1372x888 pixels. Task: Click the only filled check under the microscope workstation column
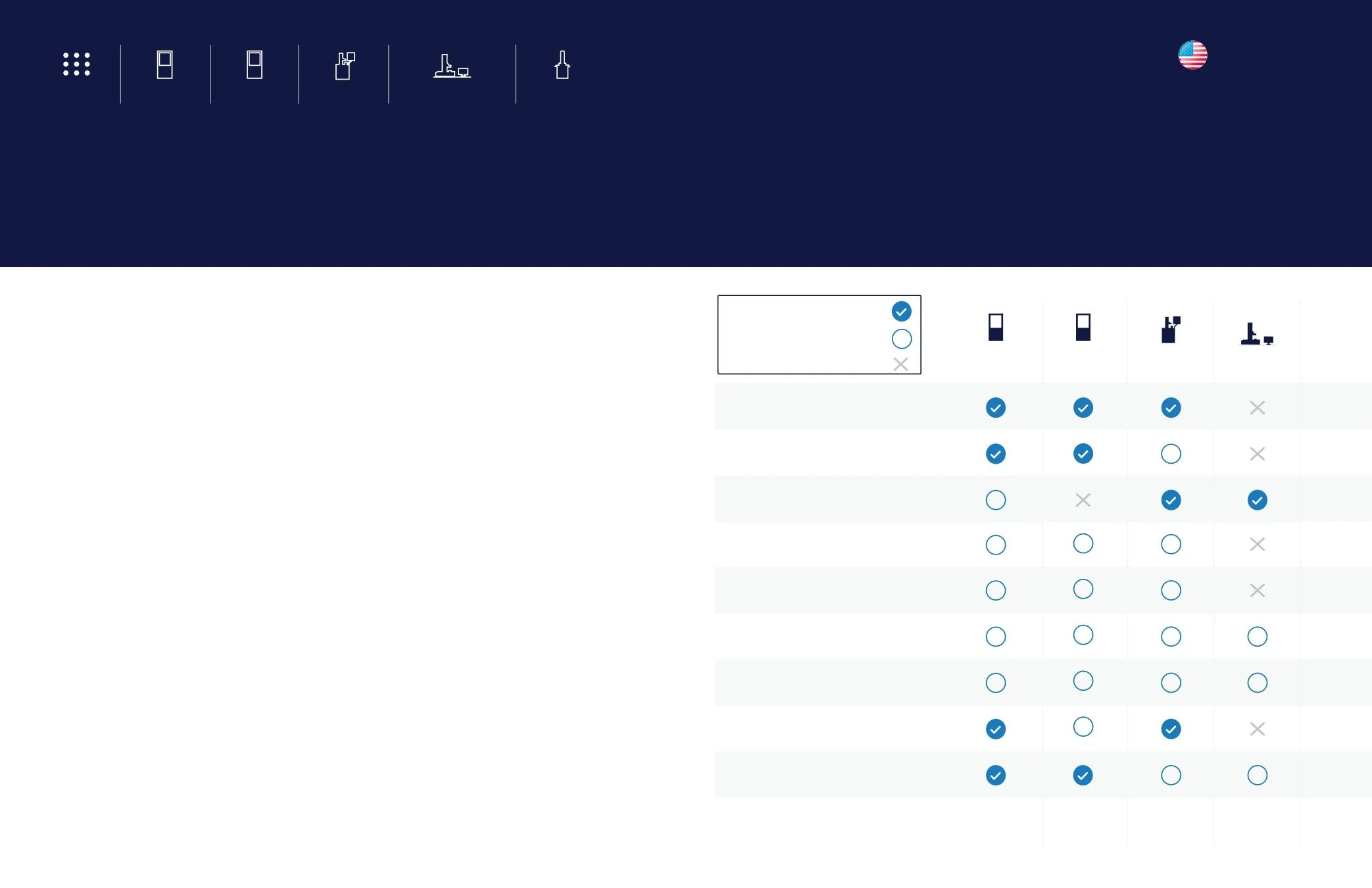click(1258, 501)
